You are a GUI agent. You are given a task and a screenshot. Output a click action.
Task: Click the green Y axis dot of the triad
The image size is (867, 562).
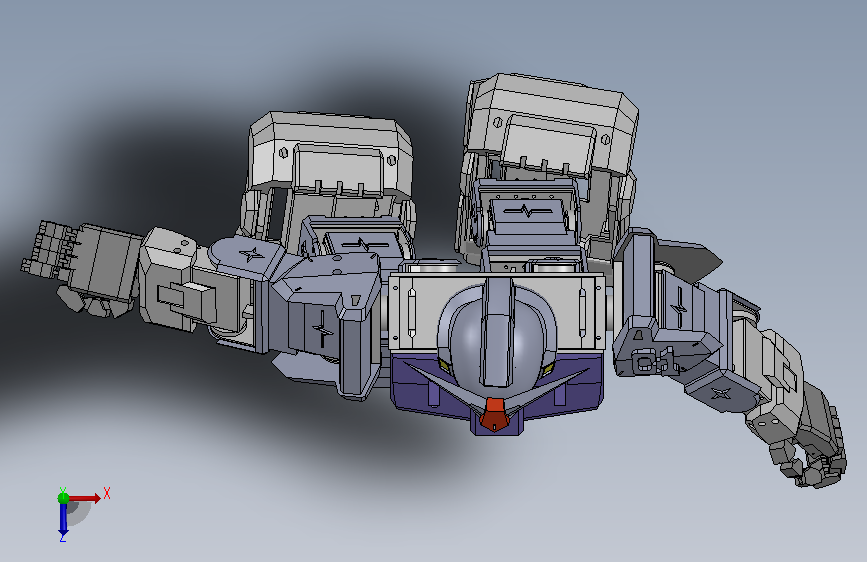(x=63, y=498)
